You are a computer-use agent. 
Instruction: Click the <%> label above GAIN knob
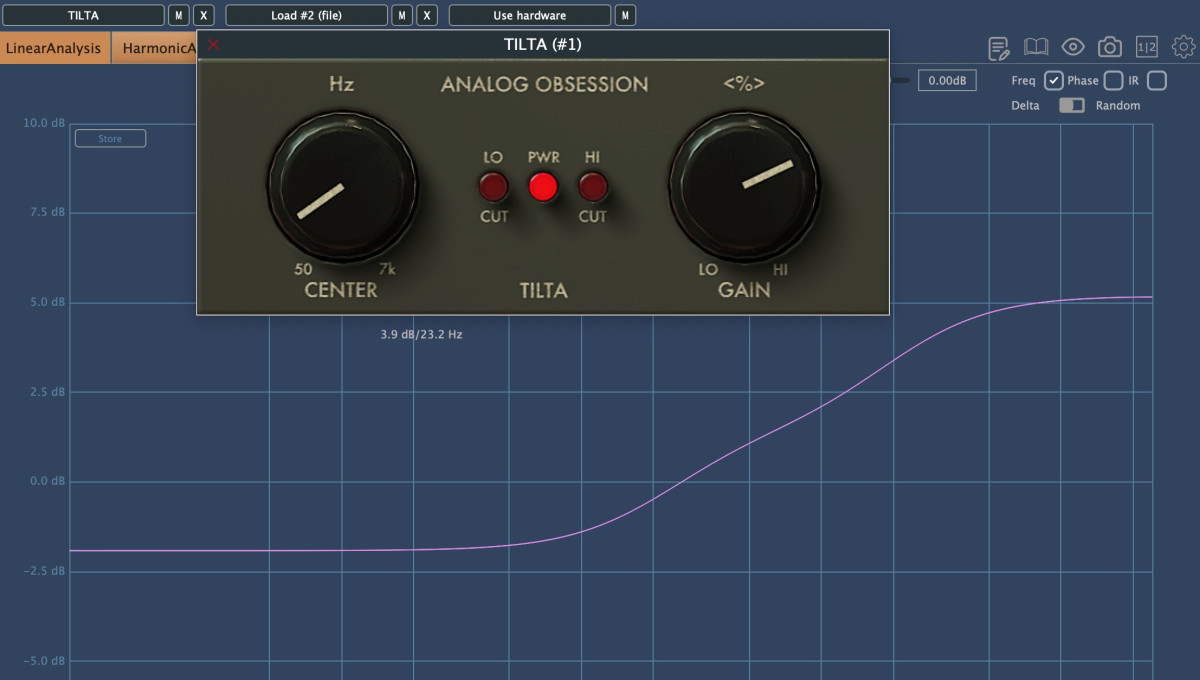click(744, 84)
